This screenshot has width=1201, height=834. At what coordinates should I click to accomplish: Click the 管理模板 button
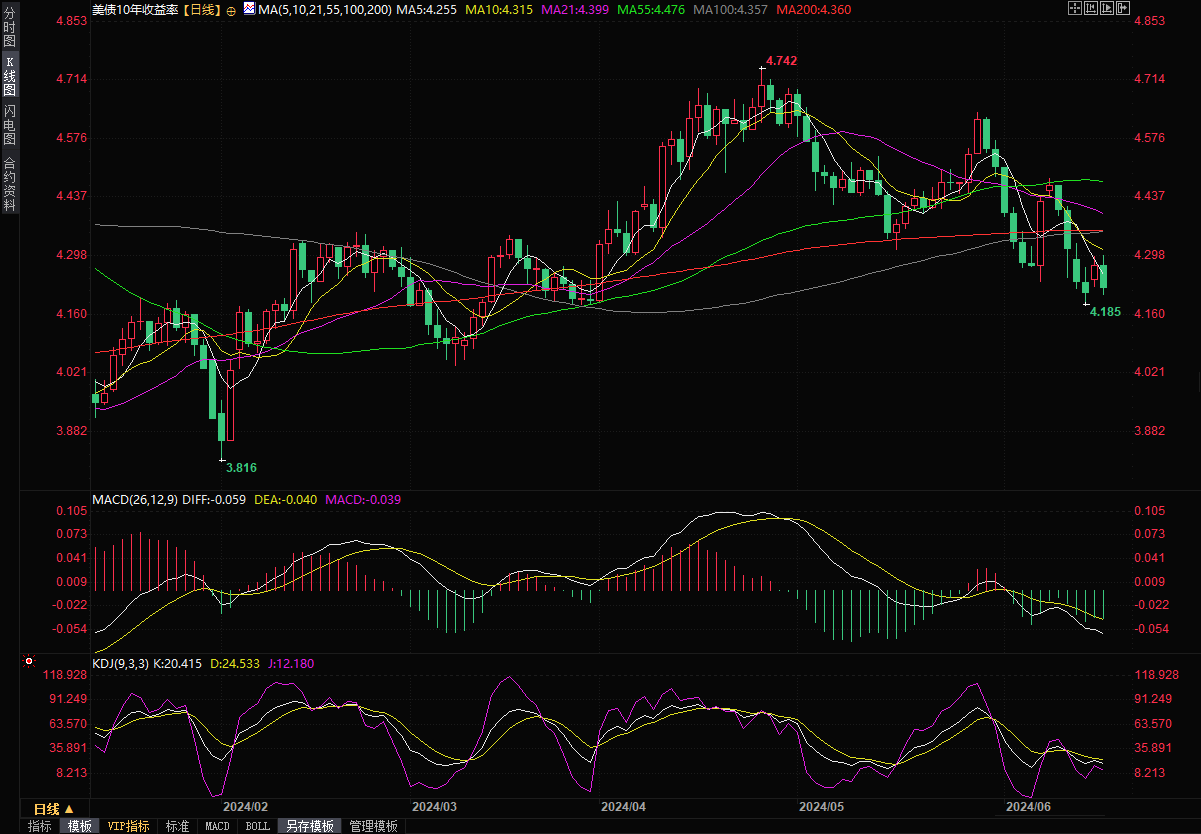pyautogui.click(x=372, y=826)
